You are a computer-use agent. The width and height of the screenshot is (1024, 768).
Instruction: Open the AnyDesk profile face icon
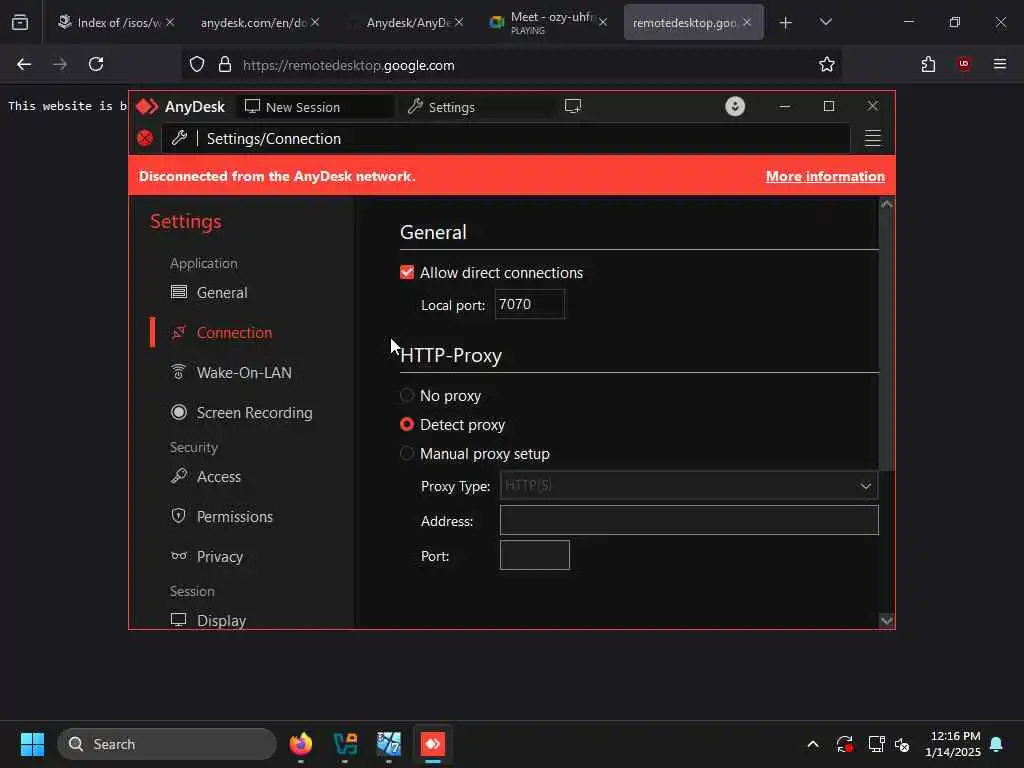[x=735, y=106]
